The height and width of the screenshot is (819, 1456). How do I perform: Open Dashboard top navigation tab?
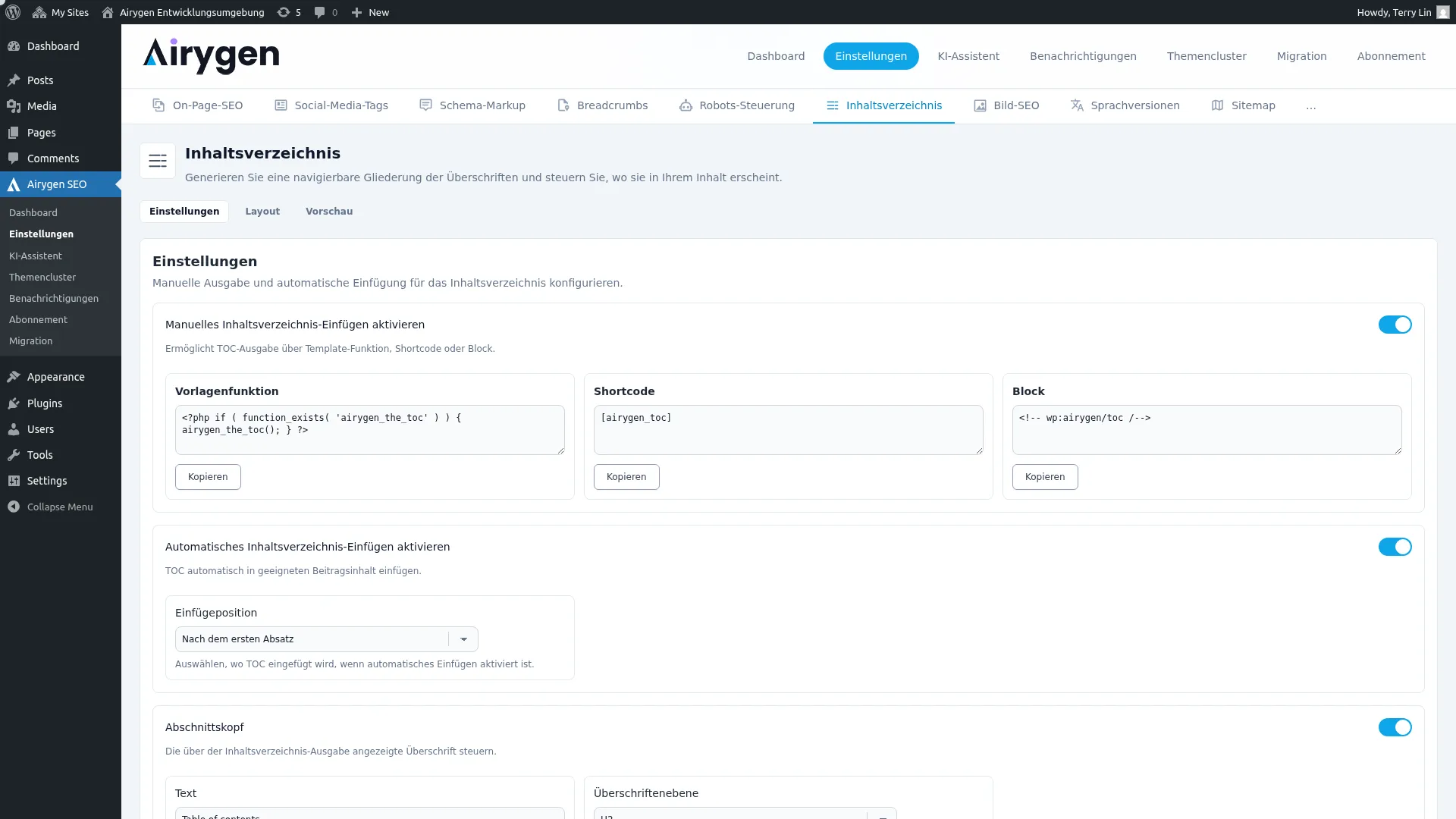776,56
